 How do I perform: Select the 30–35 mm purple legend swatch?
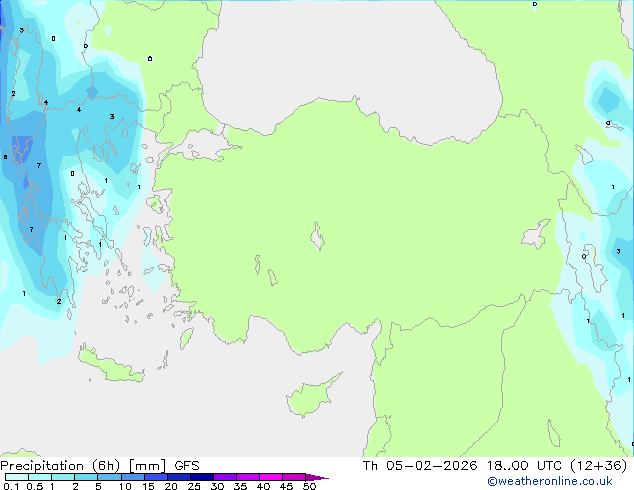tap(225, 477)
